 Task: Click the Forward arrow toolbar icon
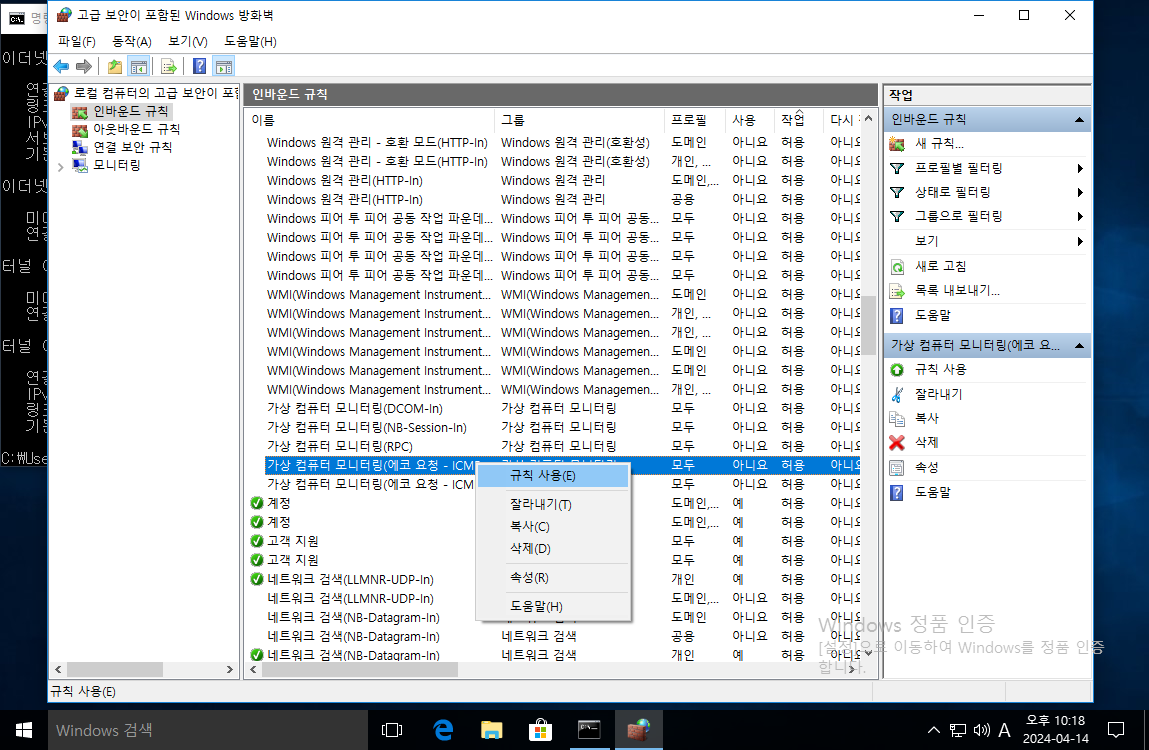[x=84, y=67]
